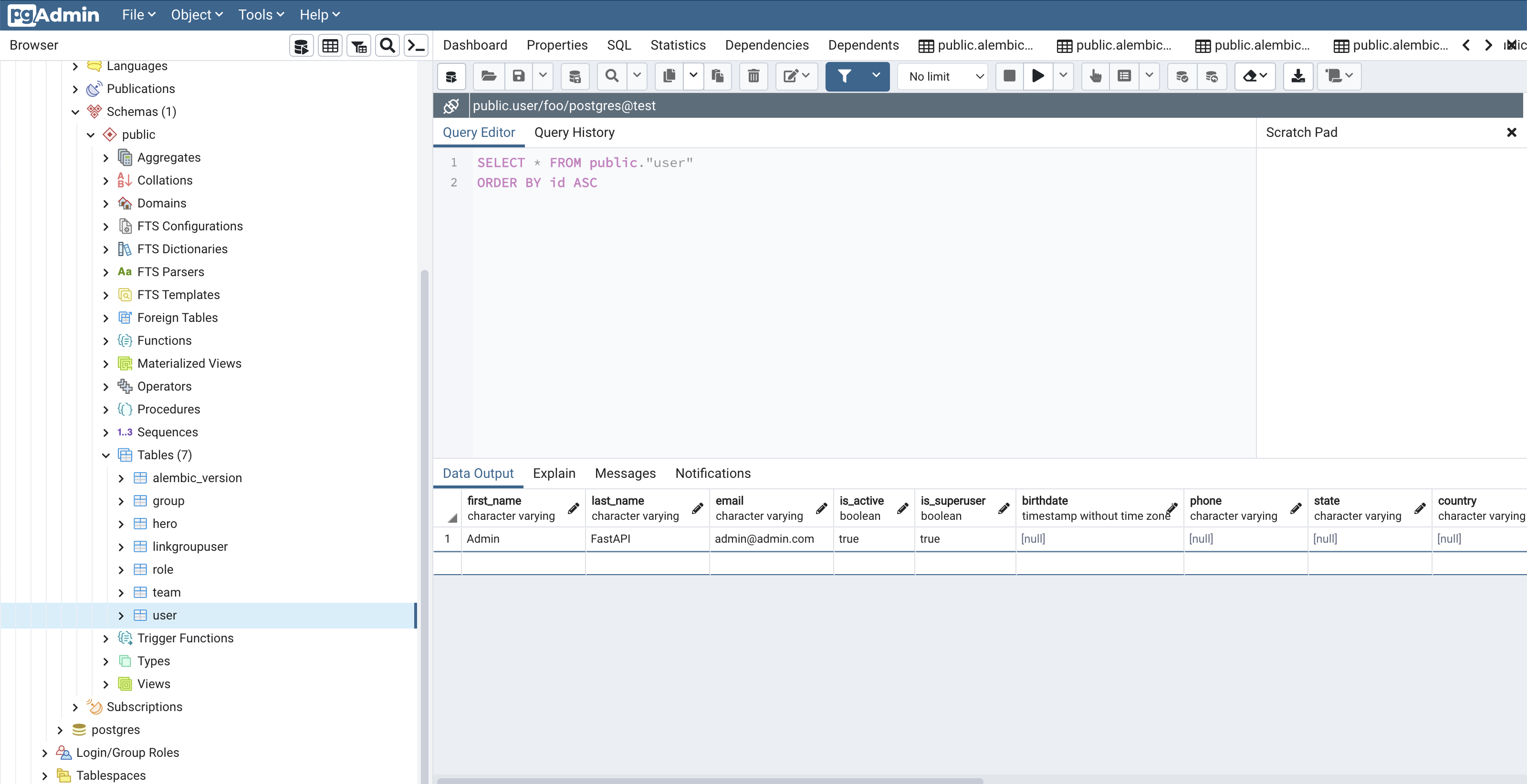This screenshot has height=784, width=1527.
Task: Click the admin@admin.com email cell
Action: click(764, 539)
